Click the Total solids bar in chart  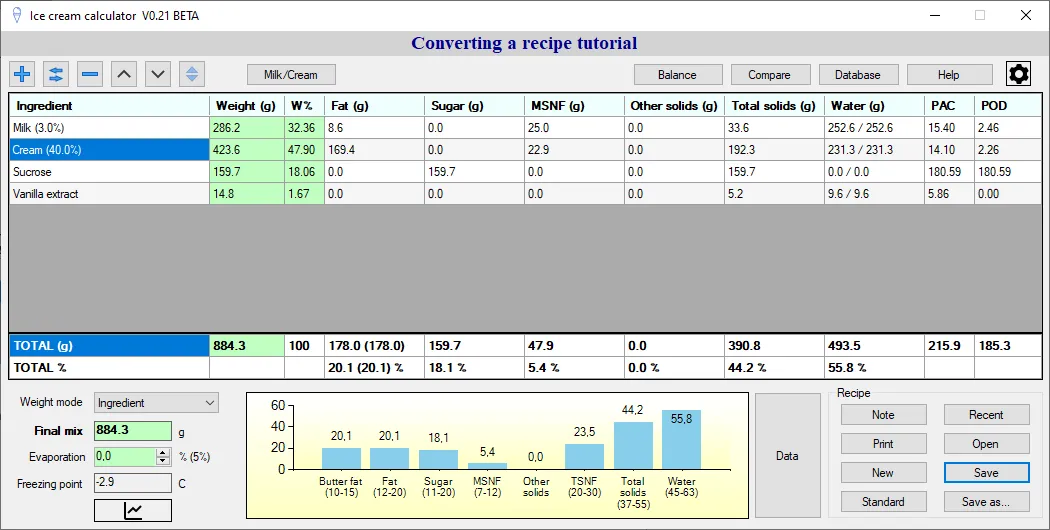[x=633, y=446]
